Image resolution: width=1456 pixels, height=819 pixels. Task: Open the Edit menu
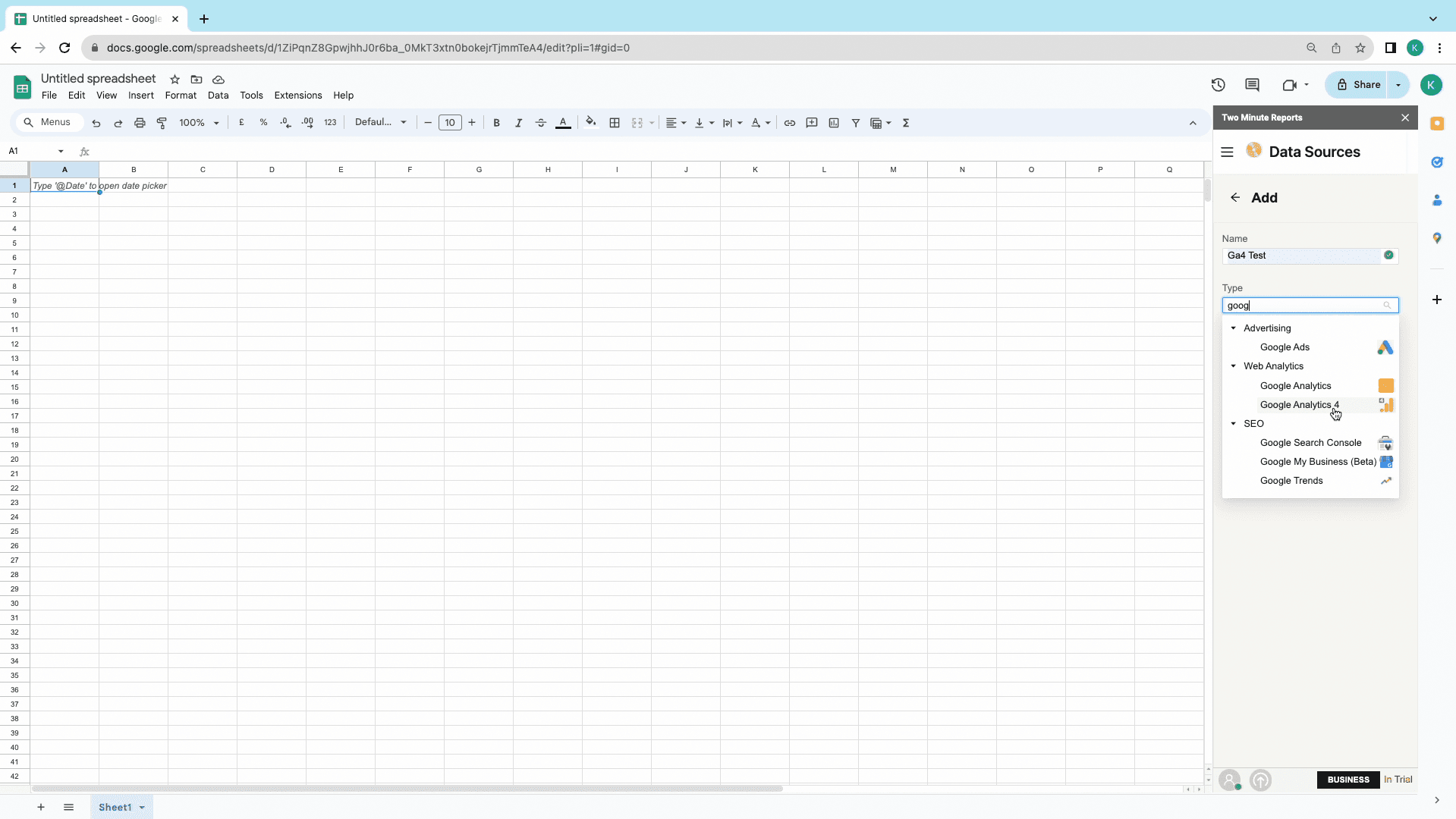77,96
